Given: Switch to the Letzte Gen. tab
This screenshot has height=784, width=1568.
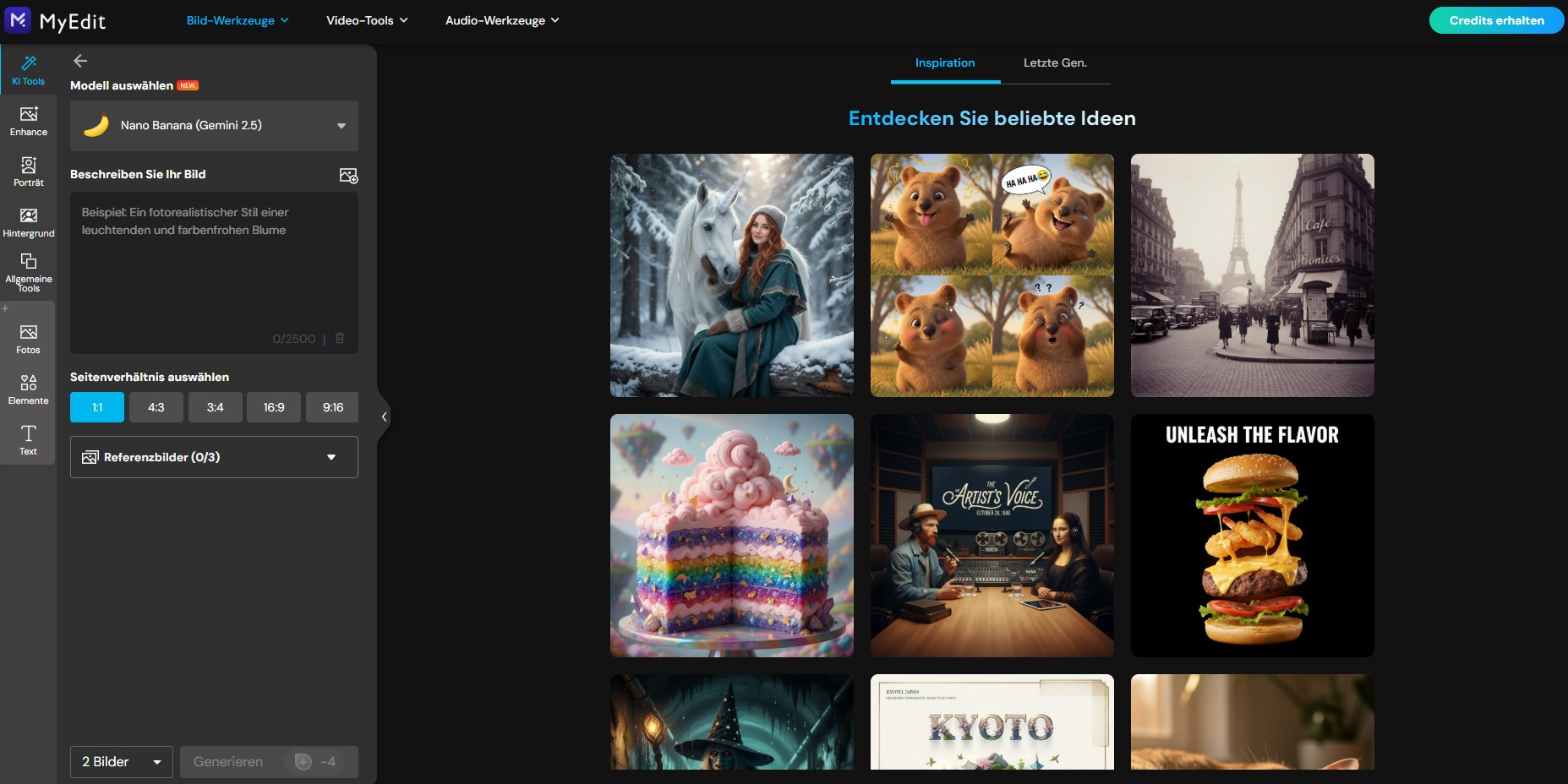Looking at the screenshot, I should (1055, 63).
